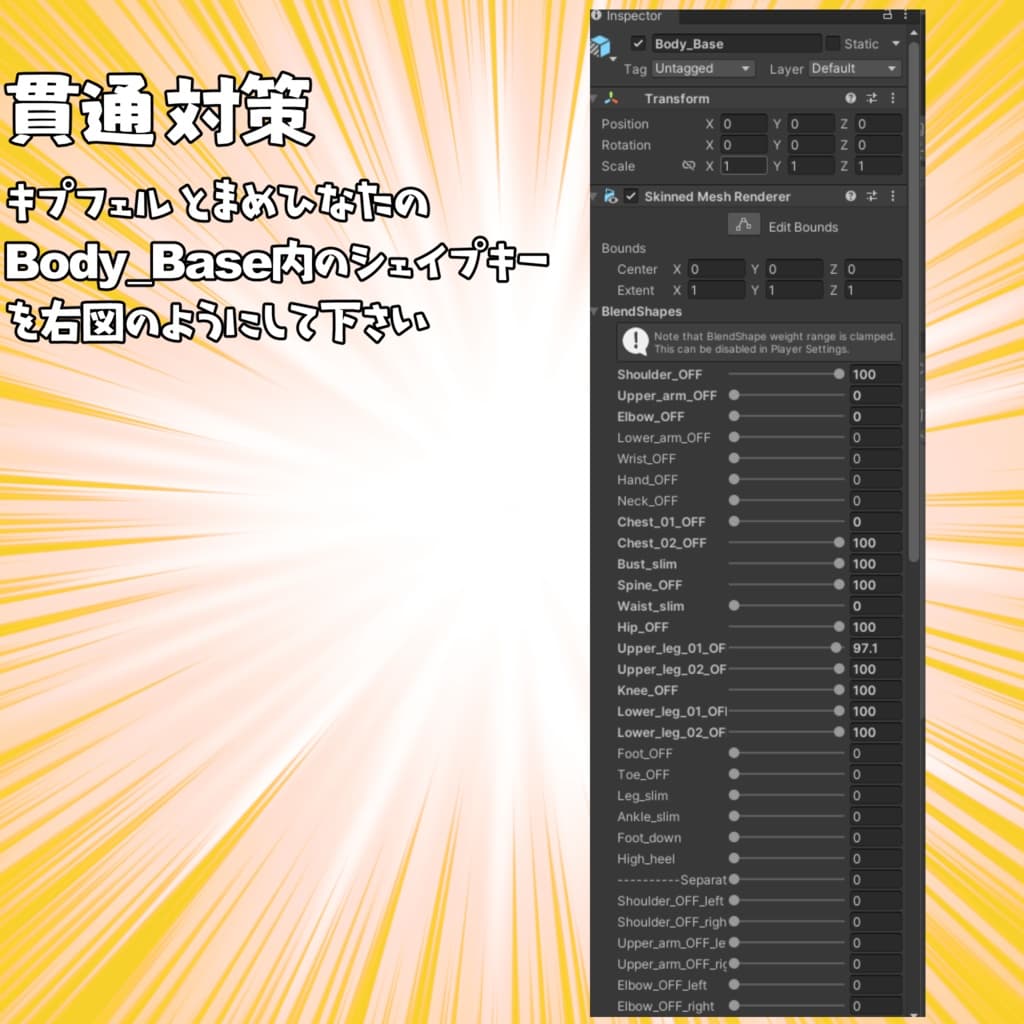The width and height of the screenshot is (1024, 1024).
Task: Open the Transform three-dot menu
Action: click(893, 99)
